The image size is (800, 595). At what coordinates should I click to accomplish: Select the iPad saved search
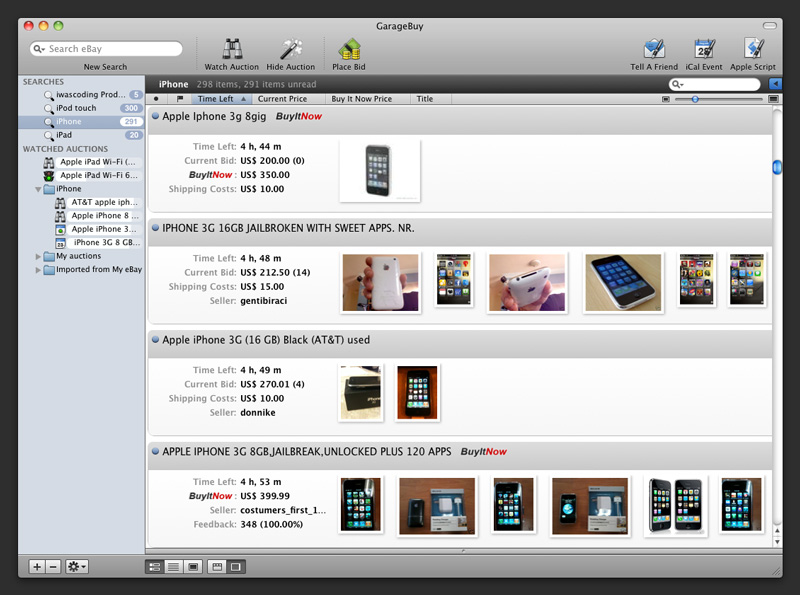coord(82,135)
